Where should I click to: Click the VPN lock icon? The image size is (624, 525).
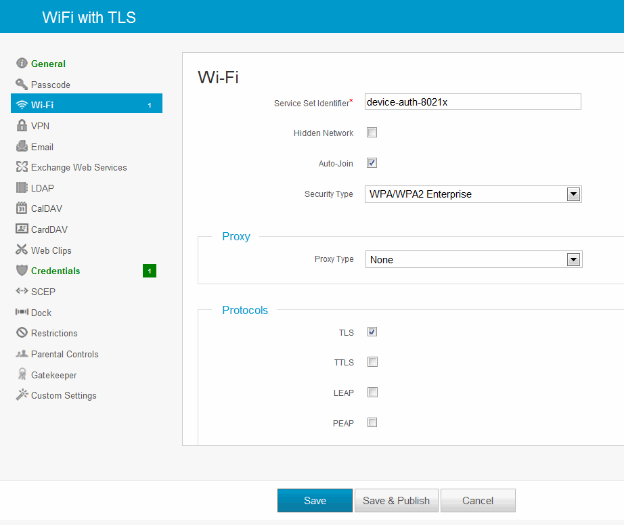[22, 126]
